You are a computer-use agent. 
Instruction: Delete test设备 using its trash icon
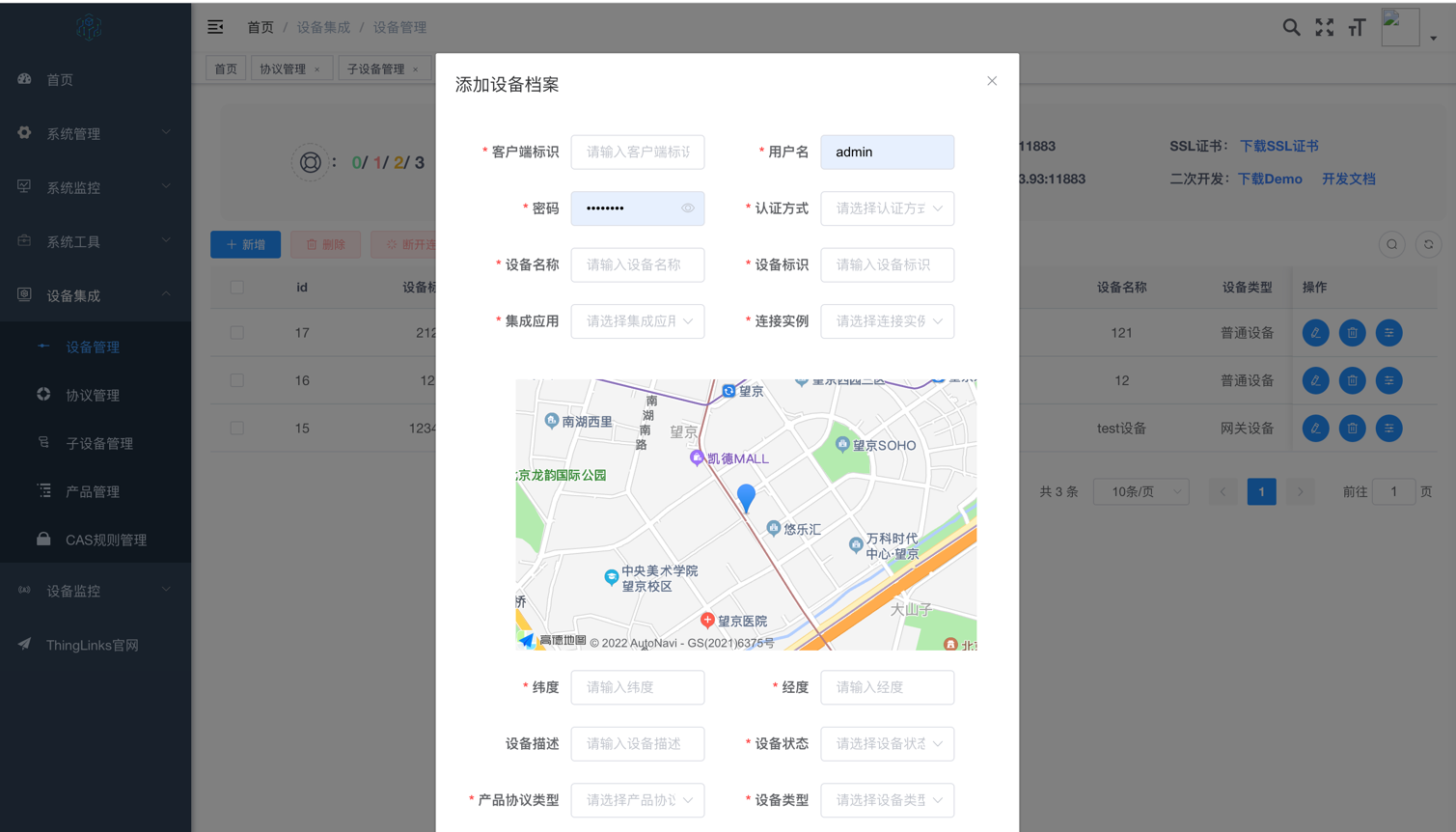(x=1352, y=428)
